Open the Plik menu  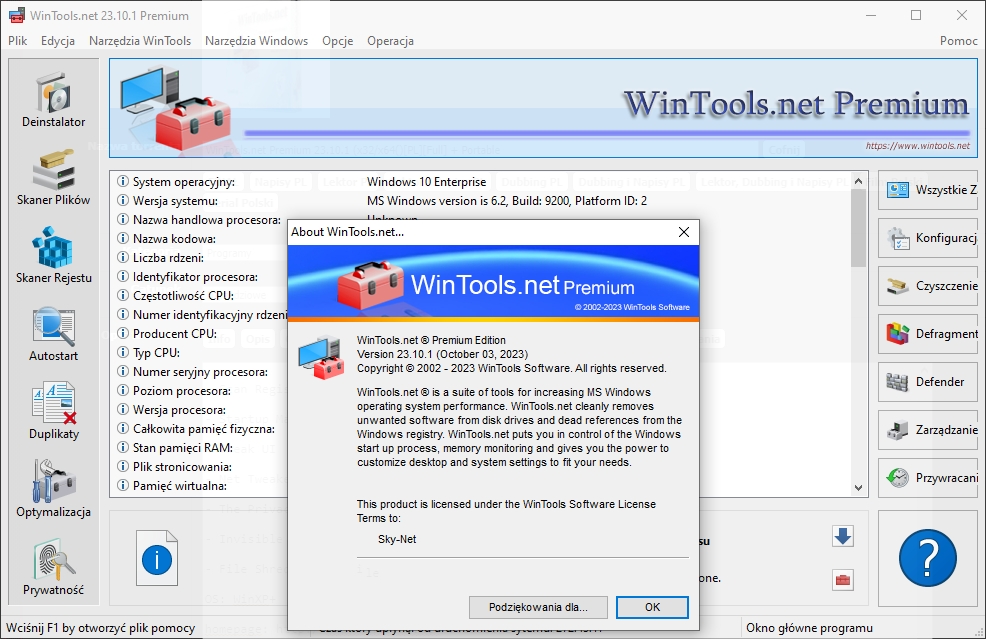18,41
